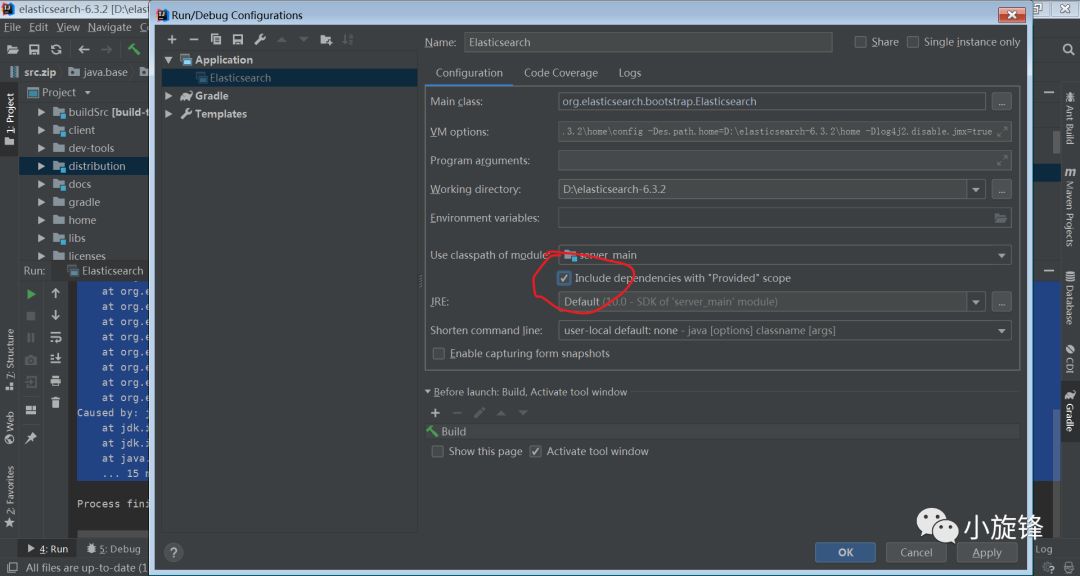
Task: Navigate back arrow in main toolbar
Action: pyautogui.click(x=83, y=50)
